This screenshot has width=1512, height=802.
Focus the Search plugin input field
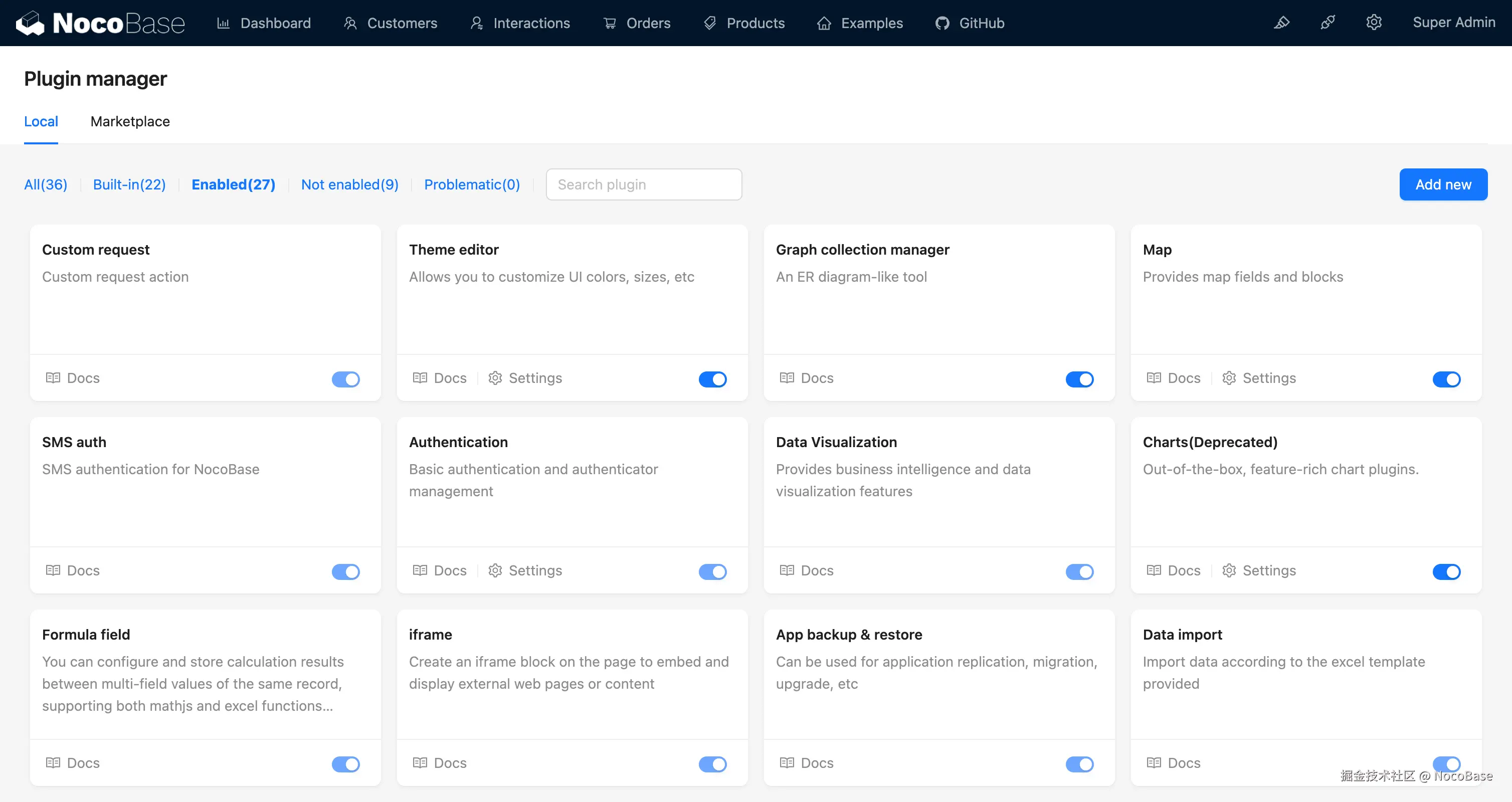click(643, 185)
